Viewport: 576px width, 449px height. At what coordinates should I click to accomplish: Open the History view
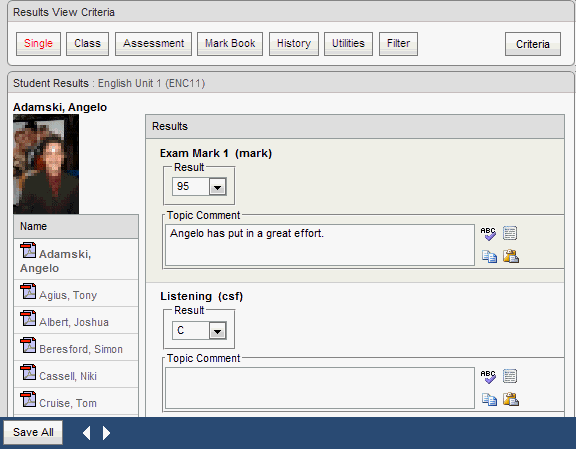pos(294,44)
